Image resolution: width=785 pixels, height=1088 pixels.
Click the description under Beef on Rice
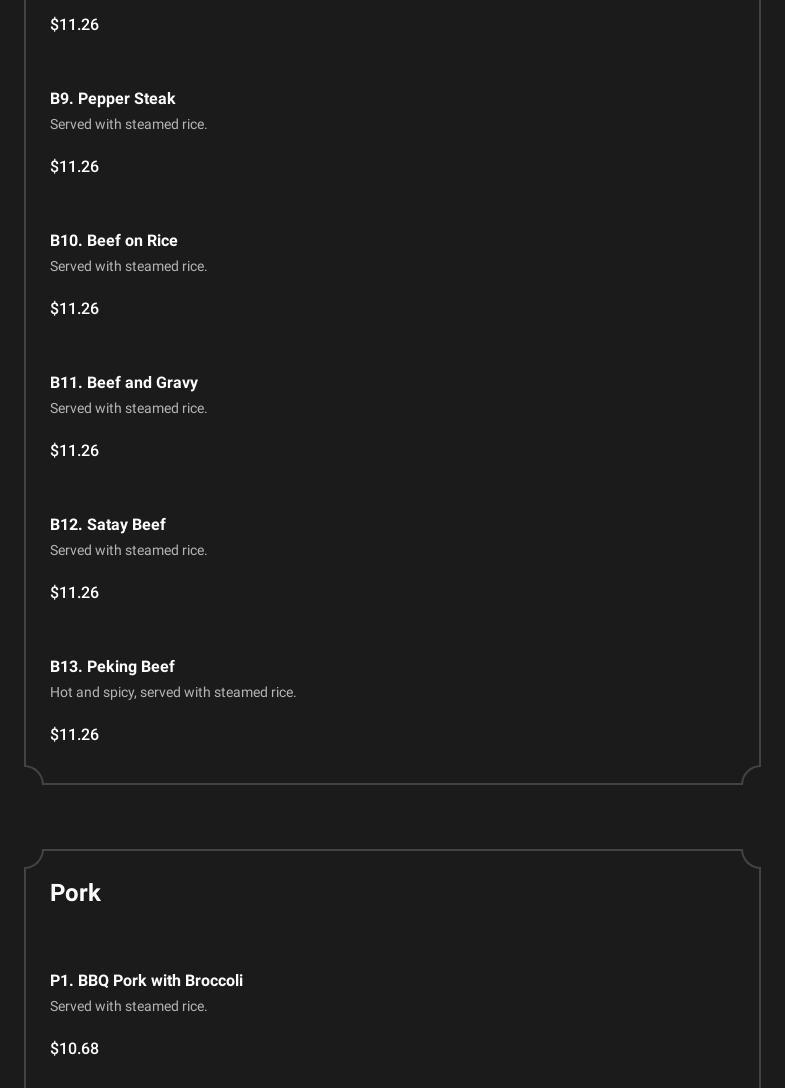coord(128,266)
